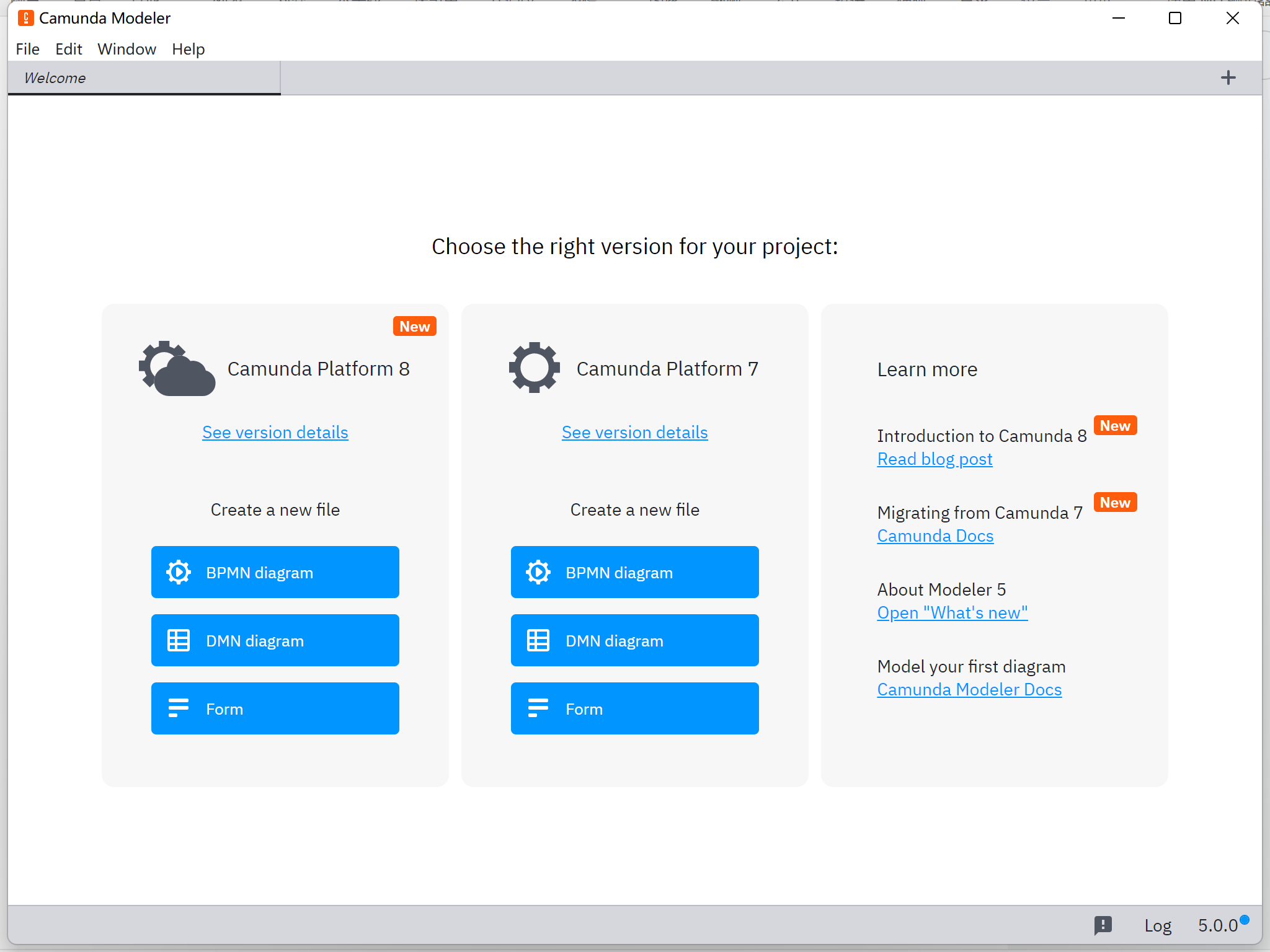
Task: Toggle the Log panel in status bar
Action: coord(1157,925)
